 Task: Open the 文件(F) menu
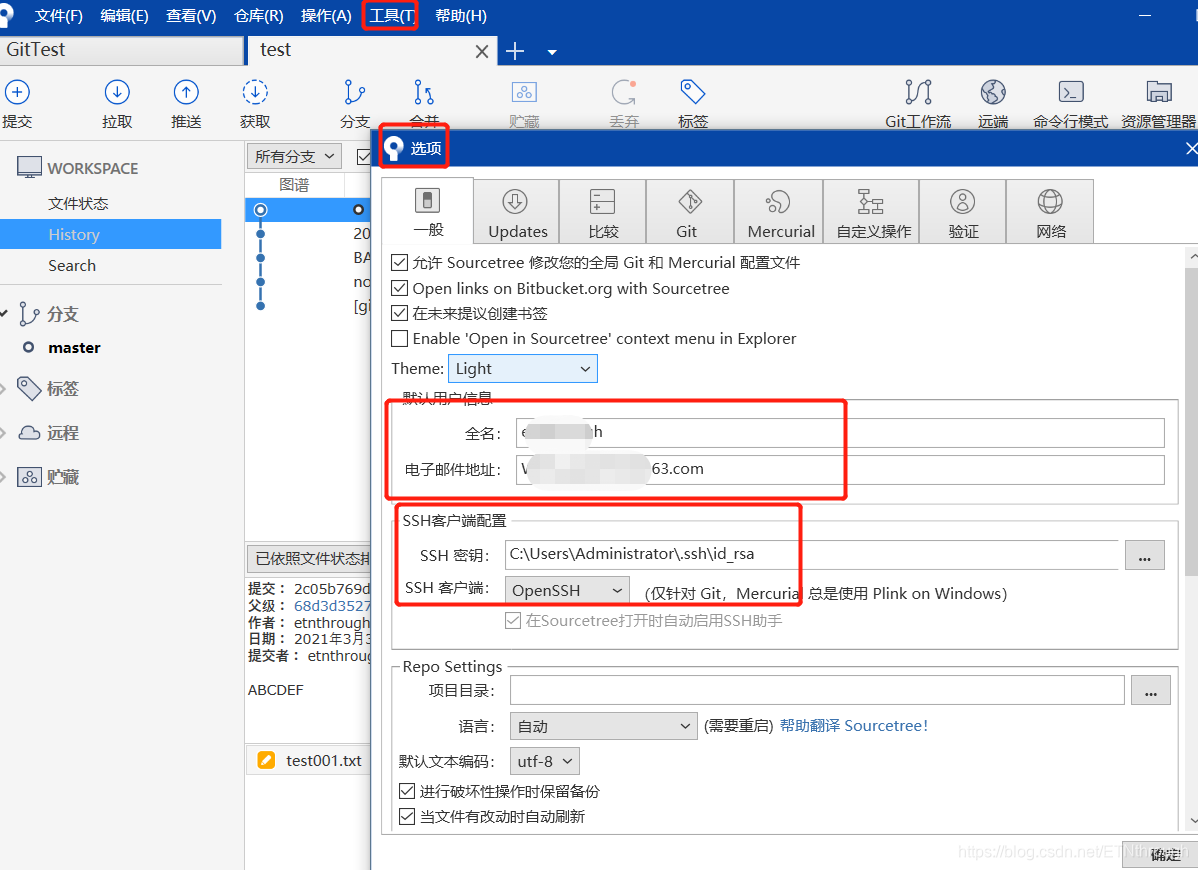tap(59, 16)
